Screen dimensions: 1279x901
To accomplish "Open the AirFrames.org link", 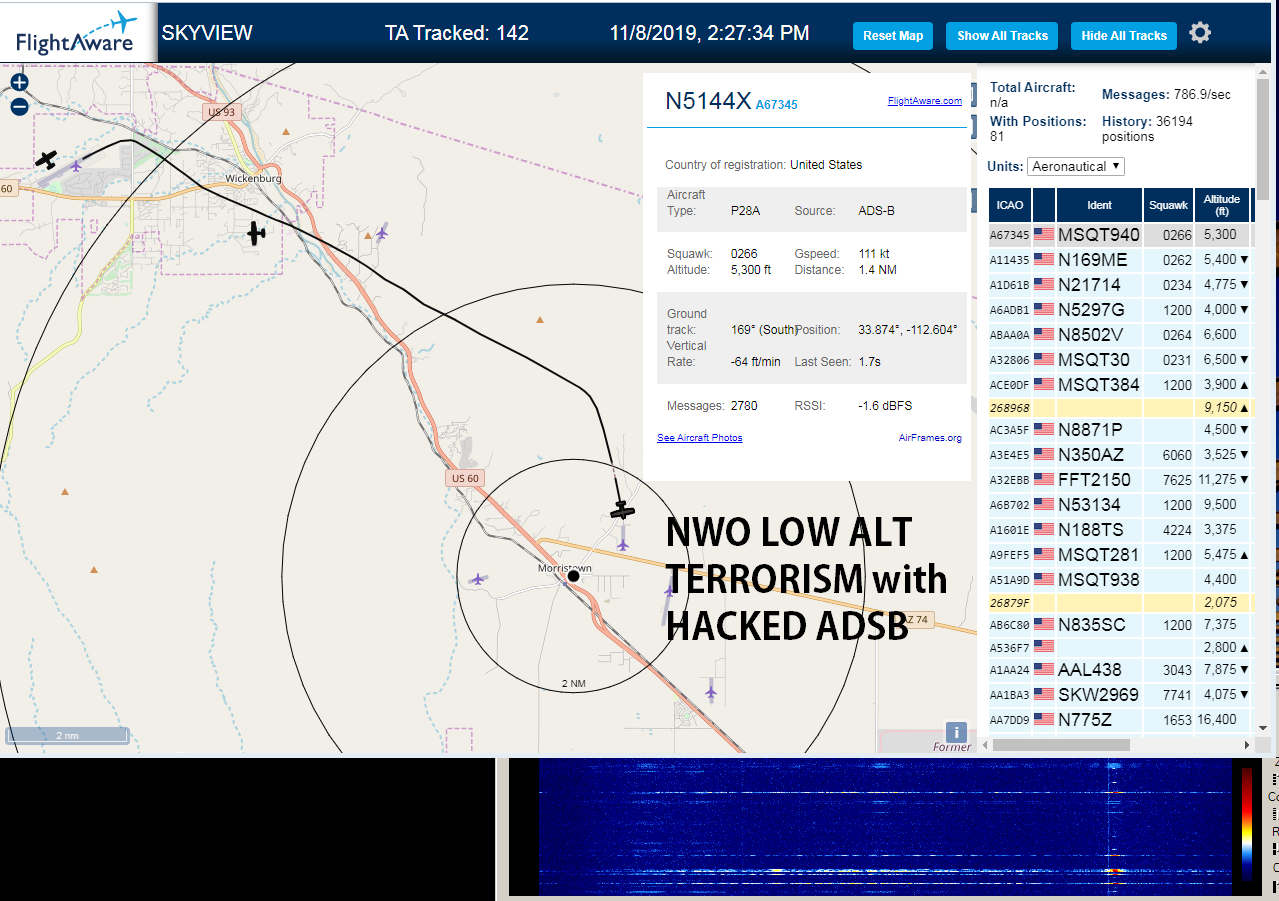I will pos(930,438).
